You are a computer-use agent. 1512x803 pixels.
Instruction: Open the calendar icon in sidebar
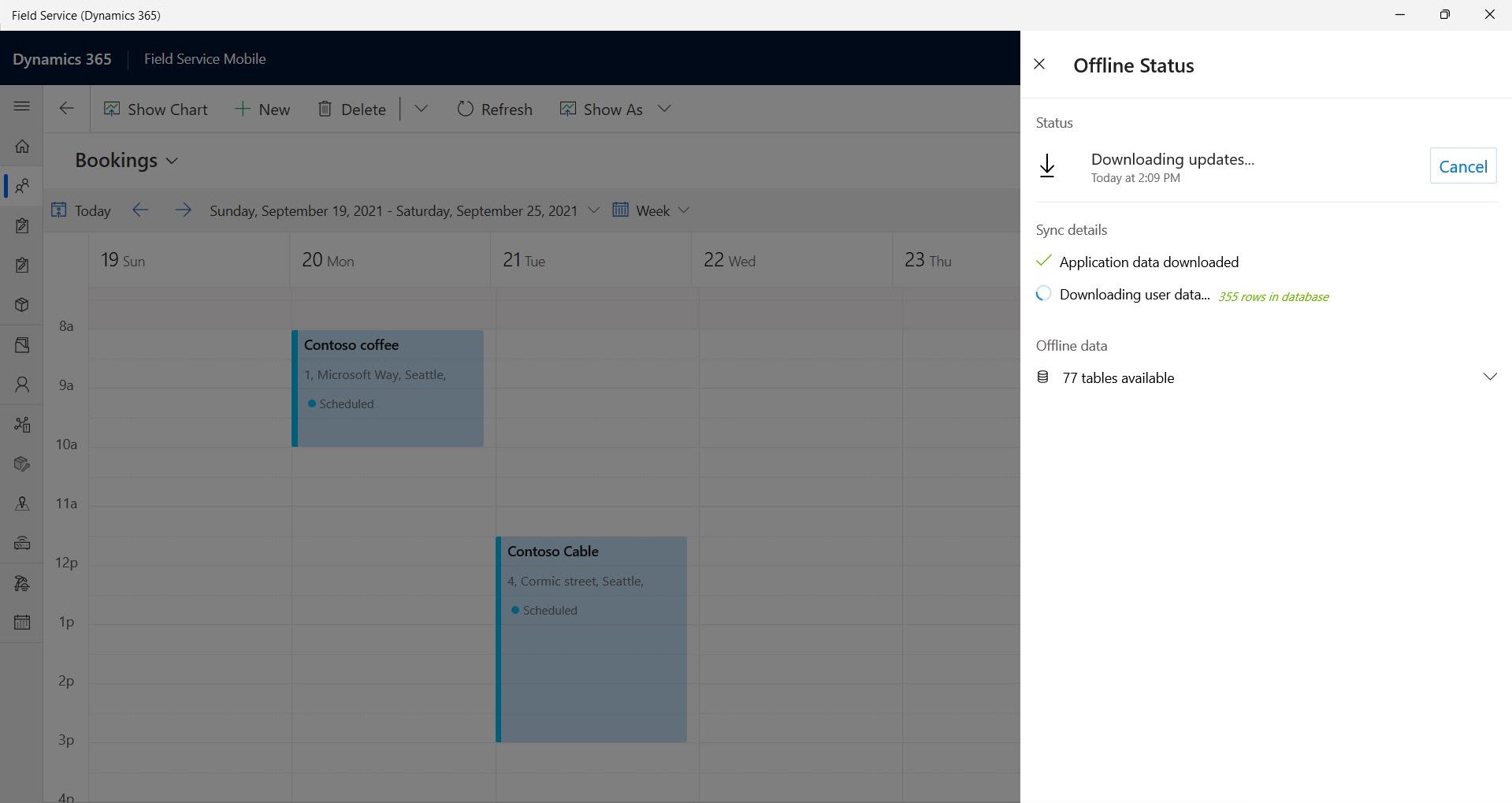pyautogui.click(x=22, y=623)
